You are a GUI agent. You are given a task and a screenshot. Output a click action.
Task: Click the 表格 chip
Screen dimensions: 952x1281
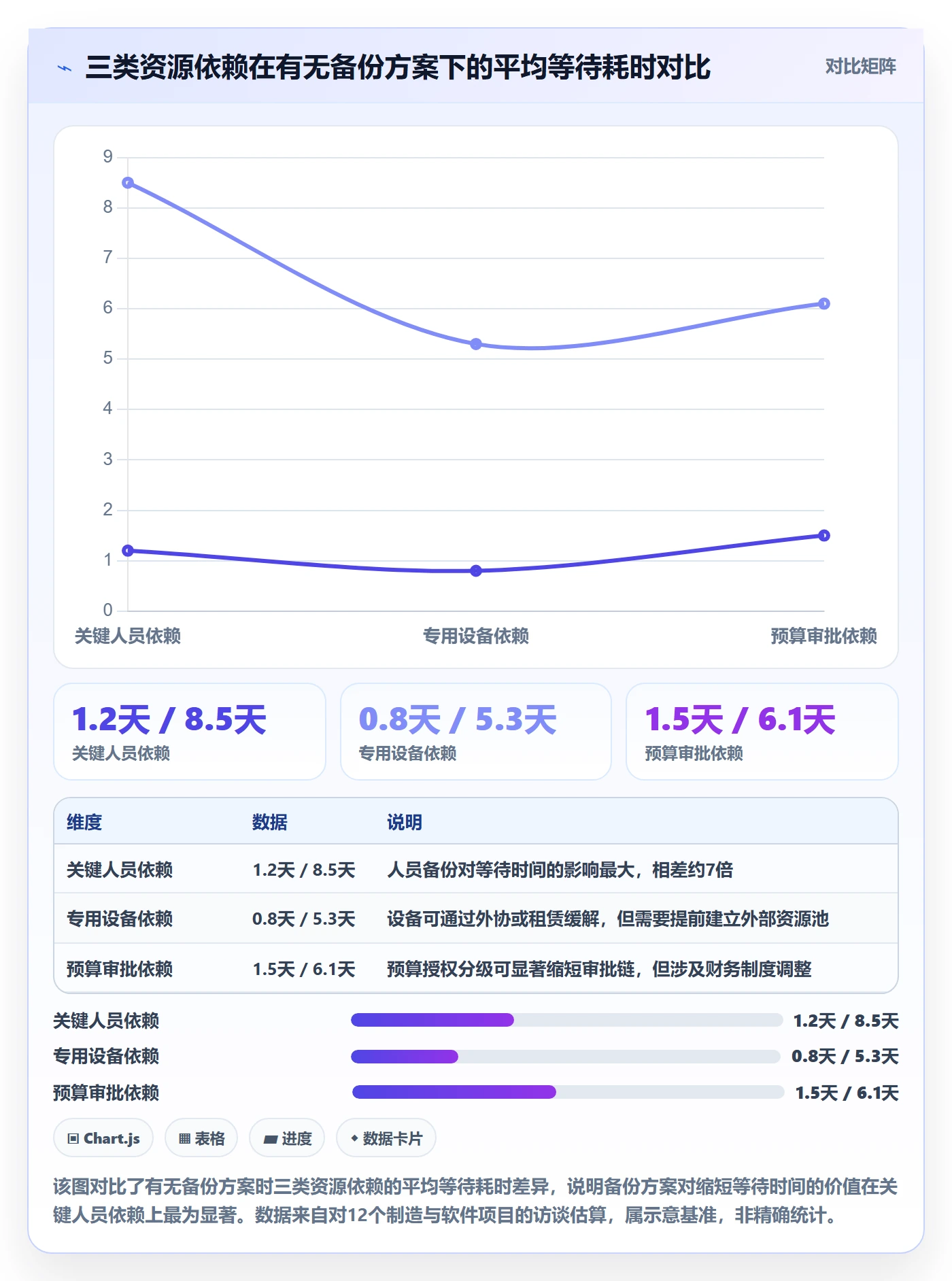click(x=201, y=1138)
